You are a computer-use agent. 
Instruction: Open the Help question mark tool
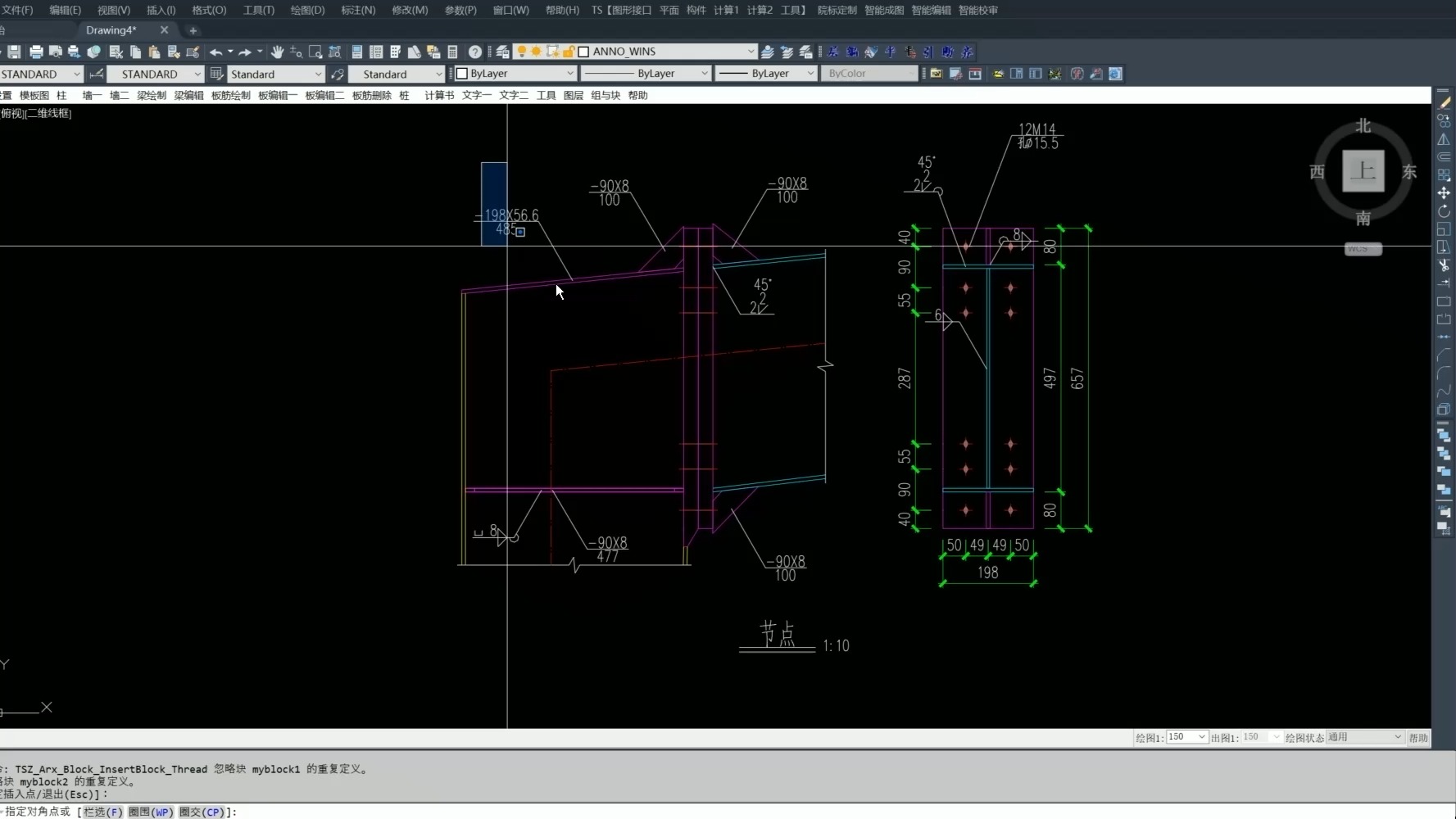[475, 52]
